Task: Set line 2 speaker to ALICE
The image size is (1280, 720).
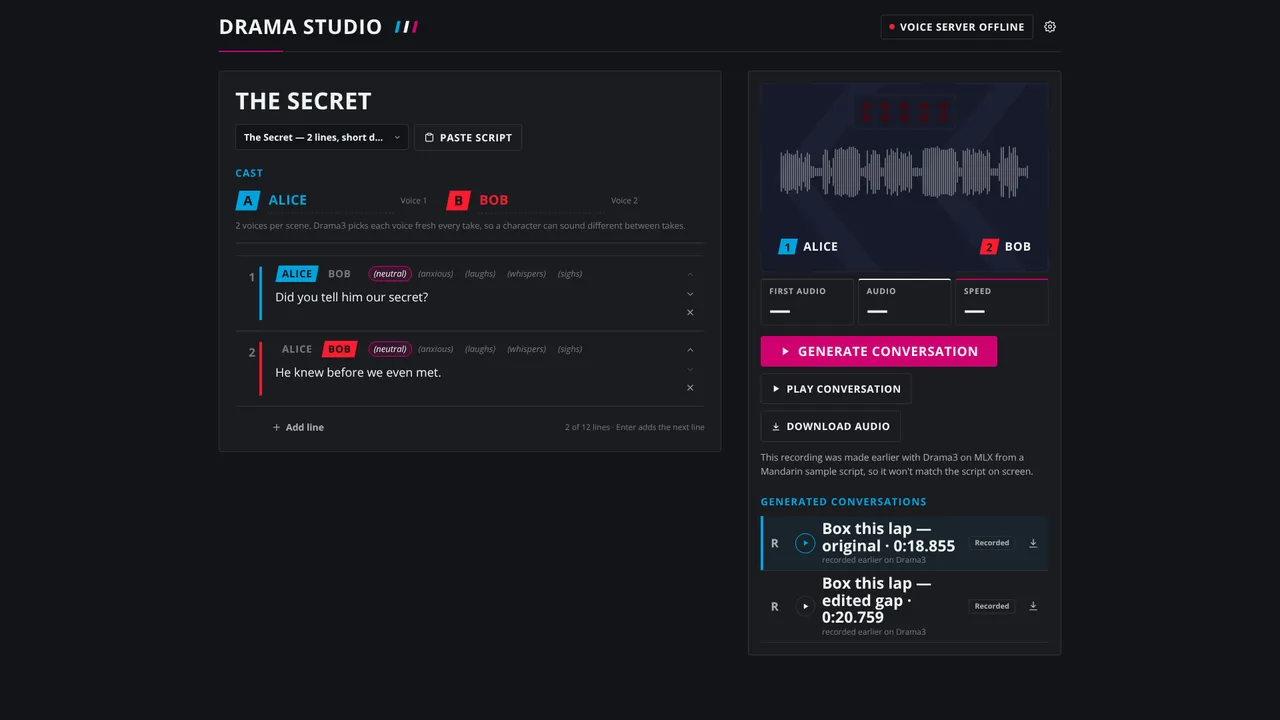Action: click(x=296, y=349)
